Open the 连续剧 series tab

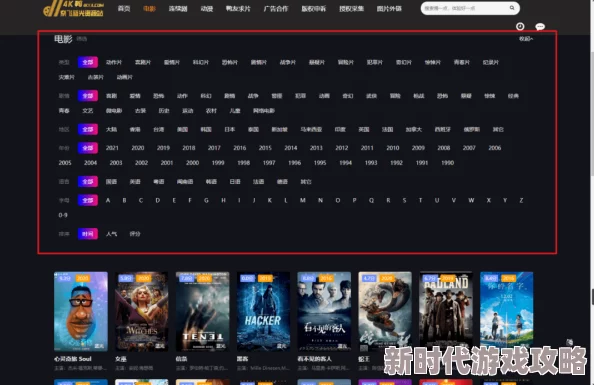point(178,8)
